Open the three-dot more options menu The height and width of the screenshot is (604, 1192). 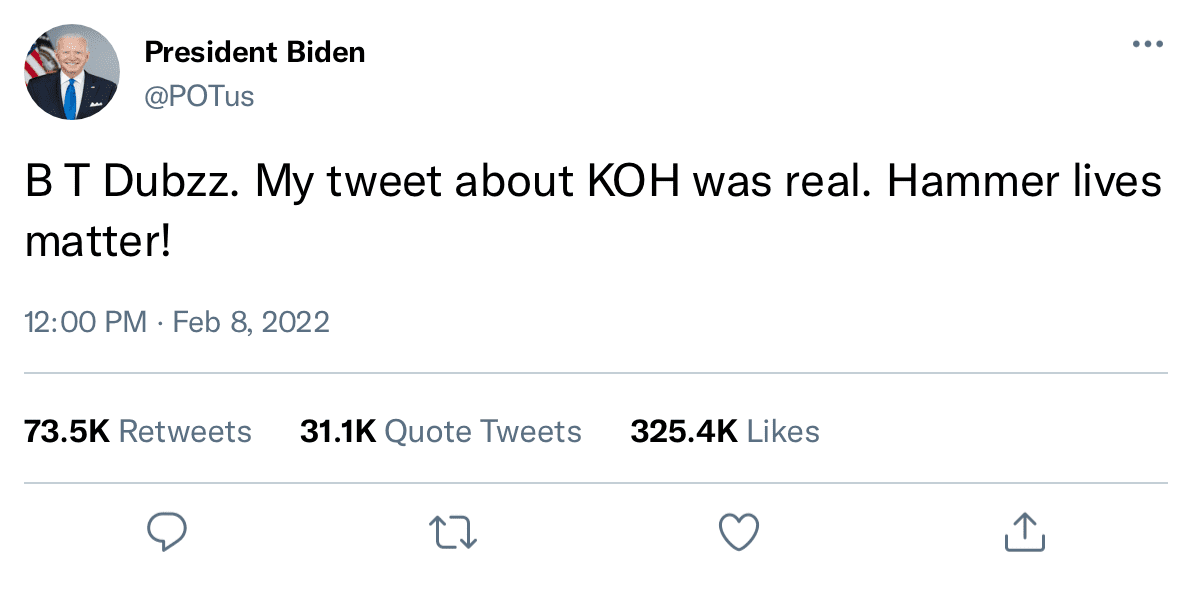1148,45
